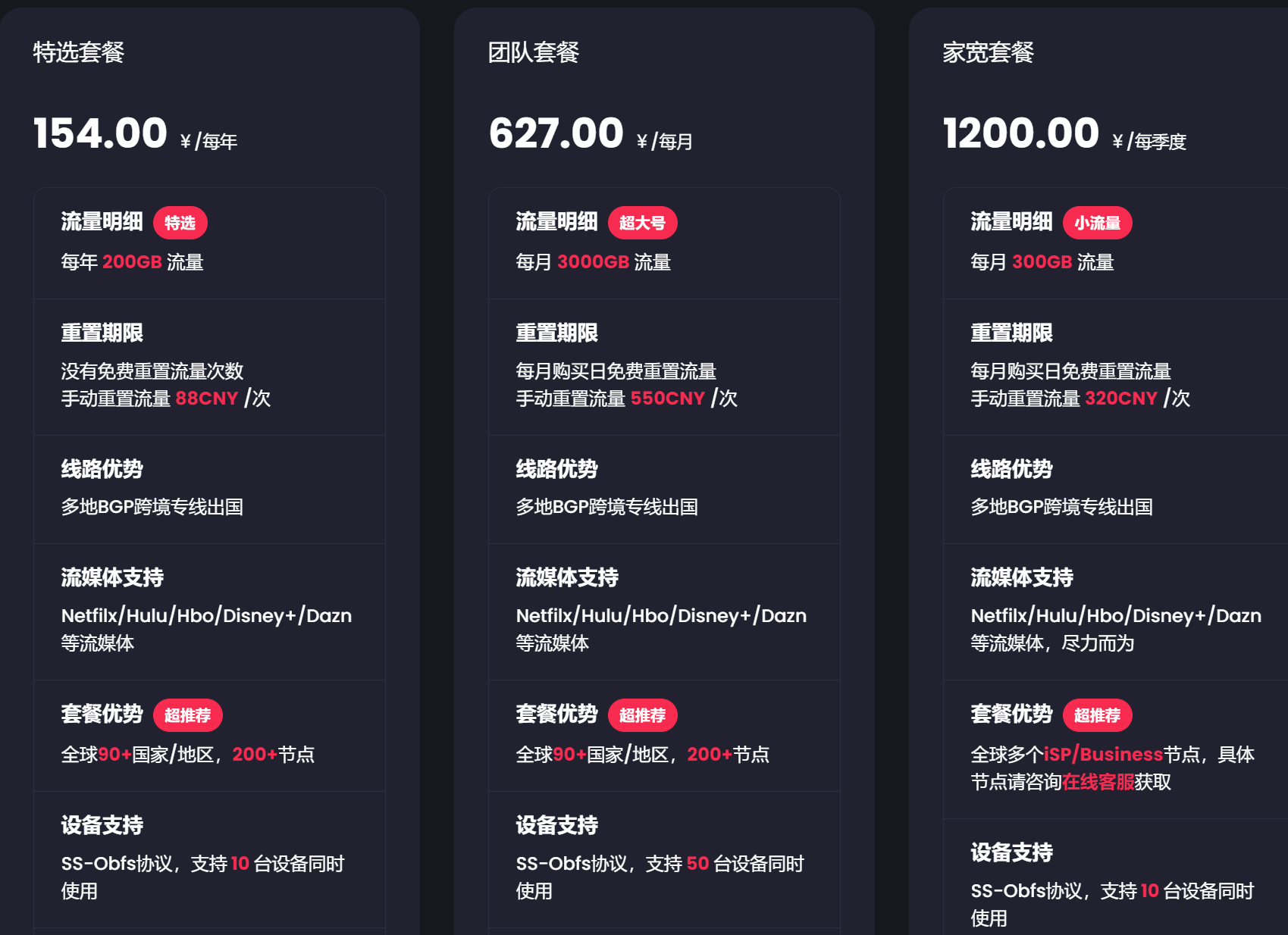Click the 550CNY reset price
Screen dimensions: 1288x935
click(668, 399)
